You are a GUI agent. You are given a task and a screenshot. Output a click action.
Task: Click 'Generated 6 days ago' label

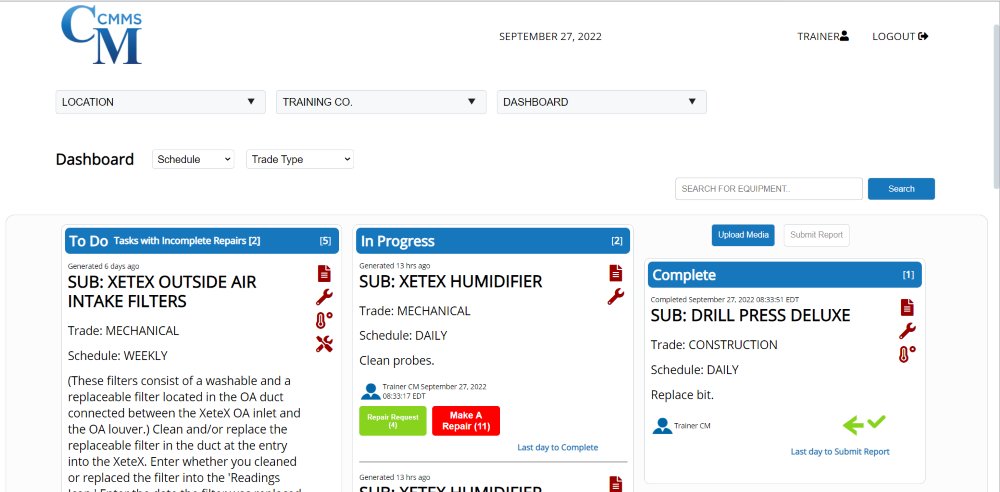click(x=103, y=266)
